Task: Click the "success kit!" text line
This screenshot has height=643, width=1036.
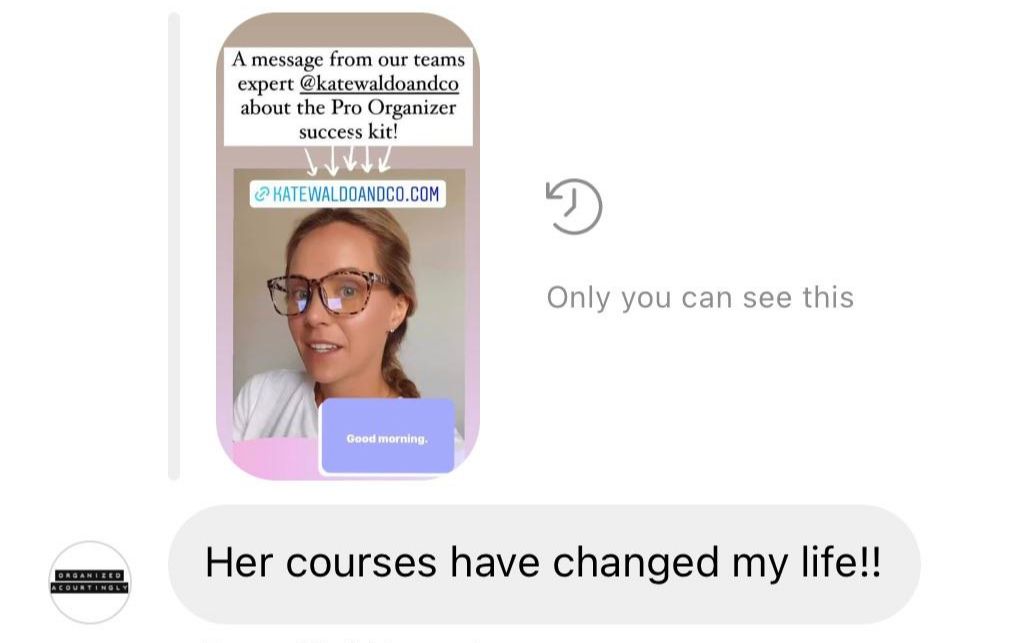Action: [348, 132]
